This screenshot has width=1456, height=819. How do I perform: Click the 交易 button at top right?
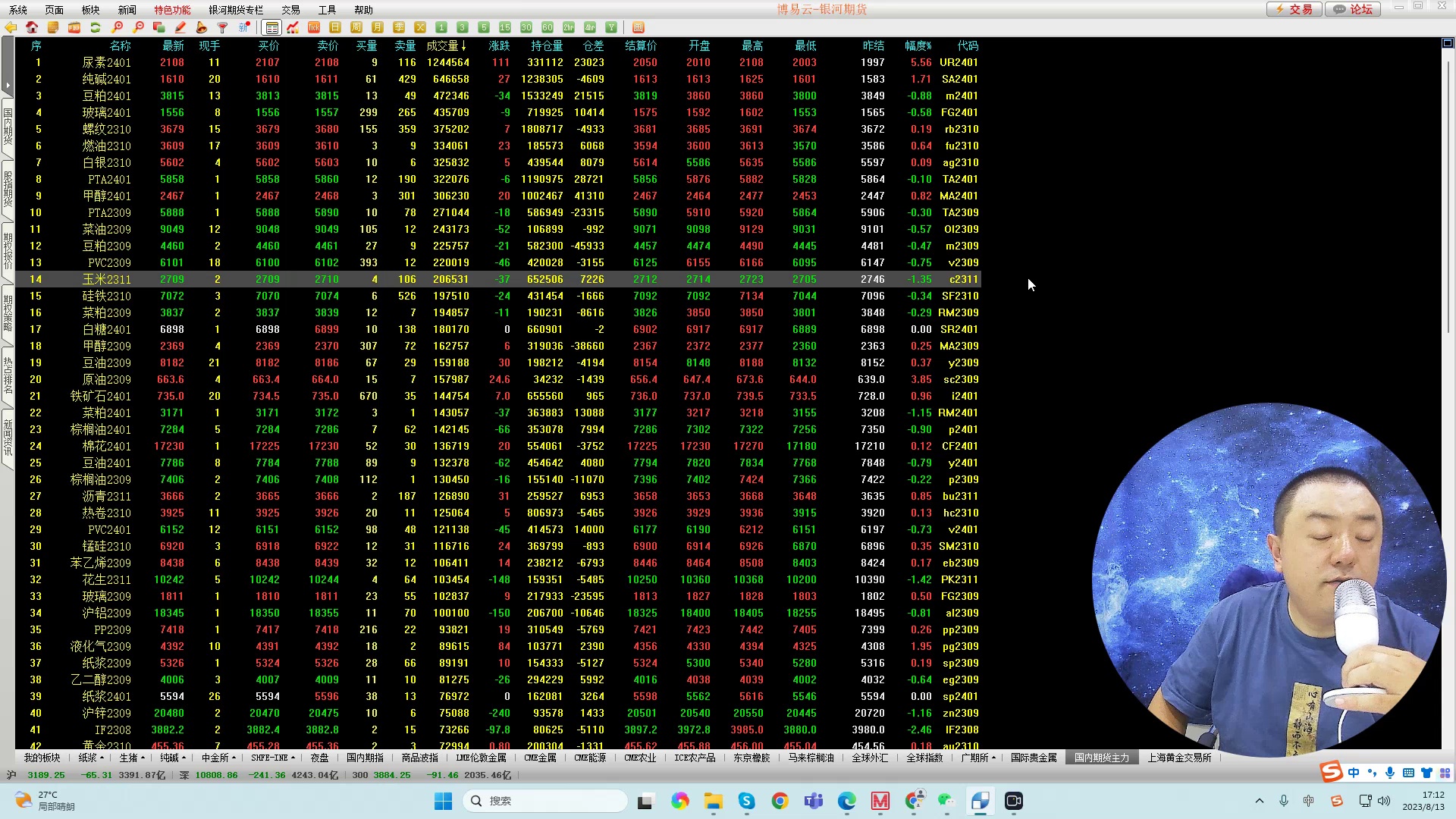(1294, 9)
